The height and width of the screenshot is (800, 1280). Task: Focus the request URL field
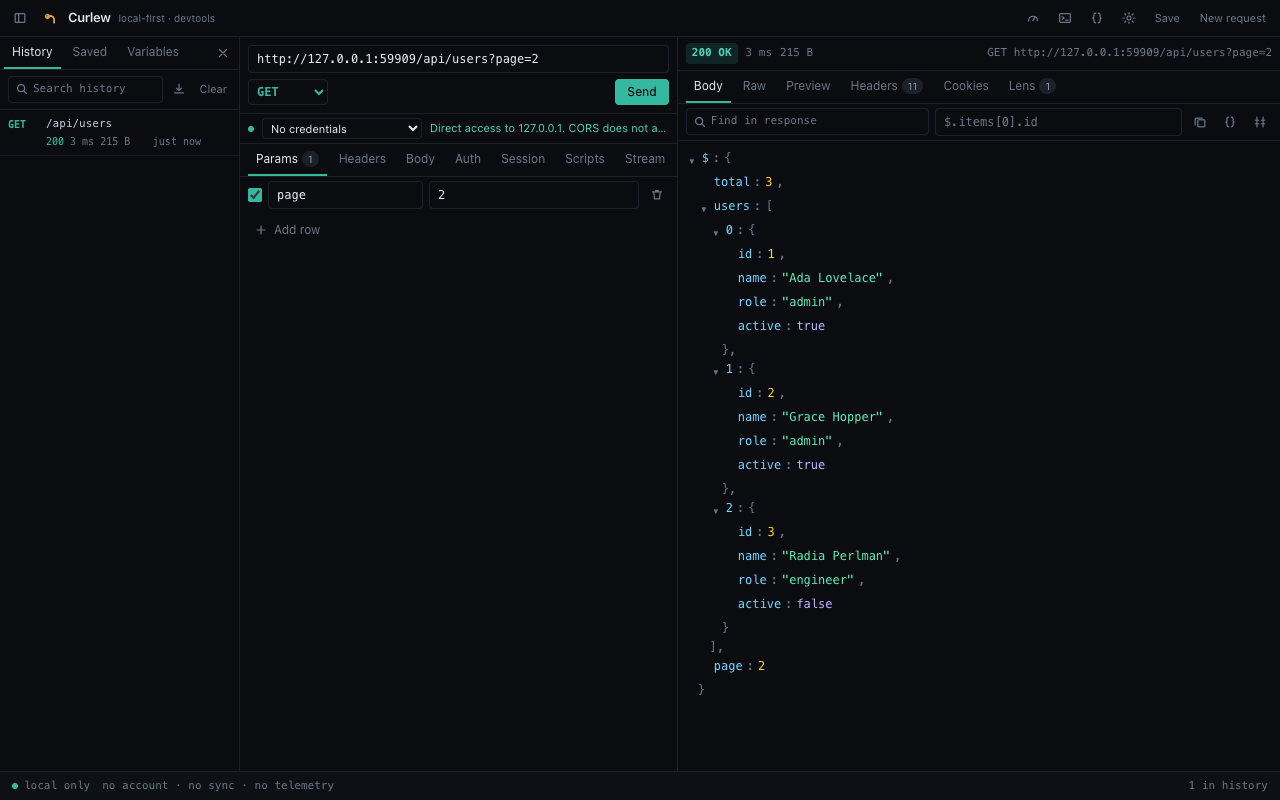pyautogui.click(x=458, y=59)
